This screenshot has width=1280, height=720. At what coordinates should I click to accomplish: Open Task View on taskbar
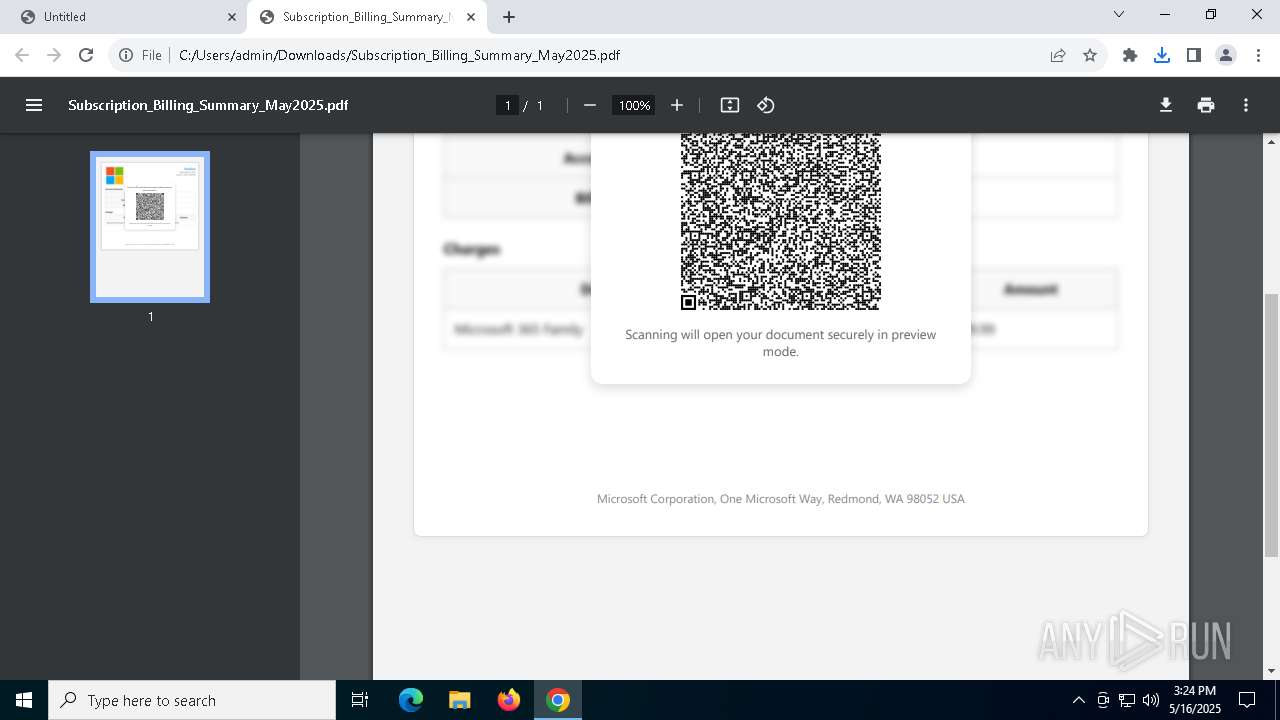360,700
